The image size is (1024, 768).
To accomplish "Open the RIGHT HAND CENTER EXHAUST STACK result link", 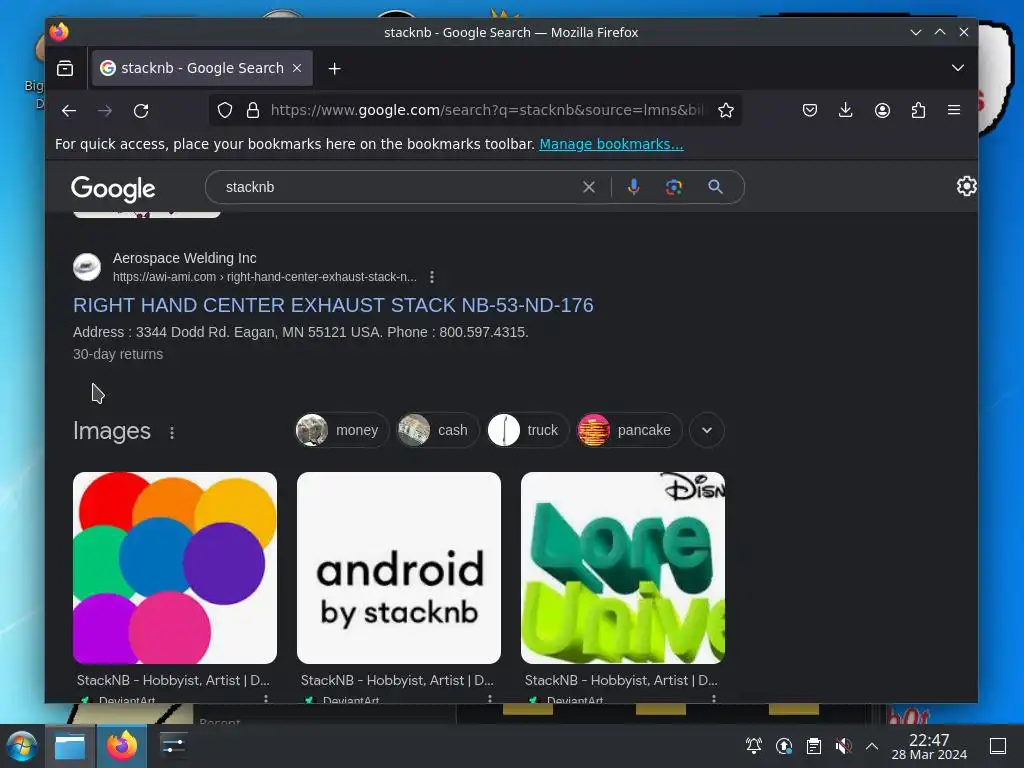I will pos(333,305).
